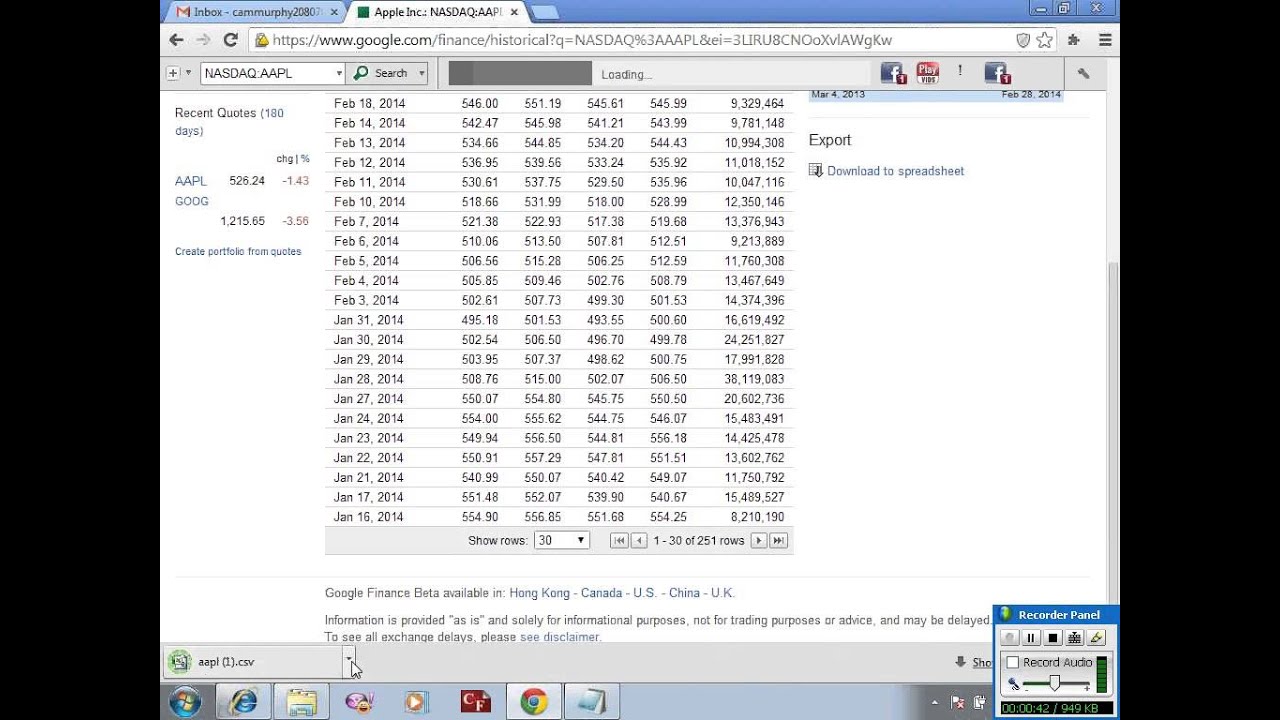Open Yahoo Messenger taskbar icon

coord(359,702)
